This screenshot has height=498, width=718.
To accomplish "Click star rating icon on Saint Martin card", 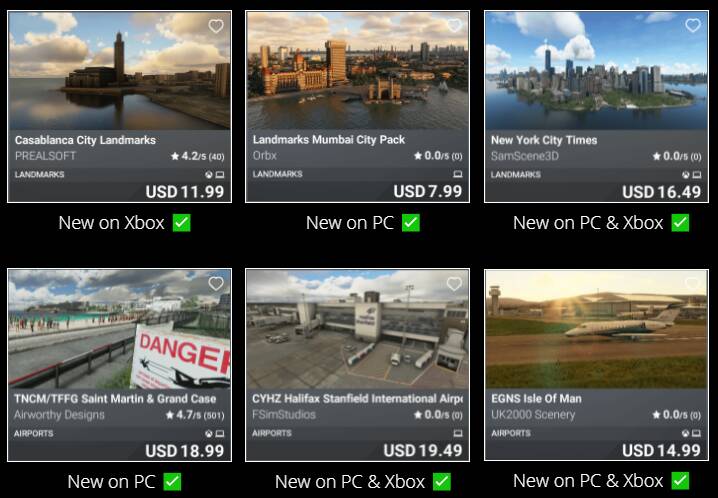I will [170, 415].
